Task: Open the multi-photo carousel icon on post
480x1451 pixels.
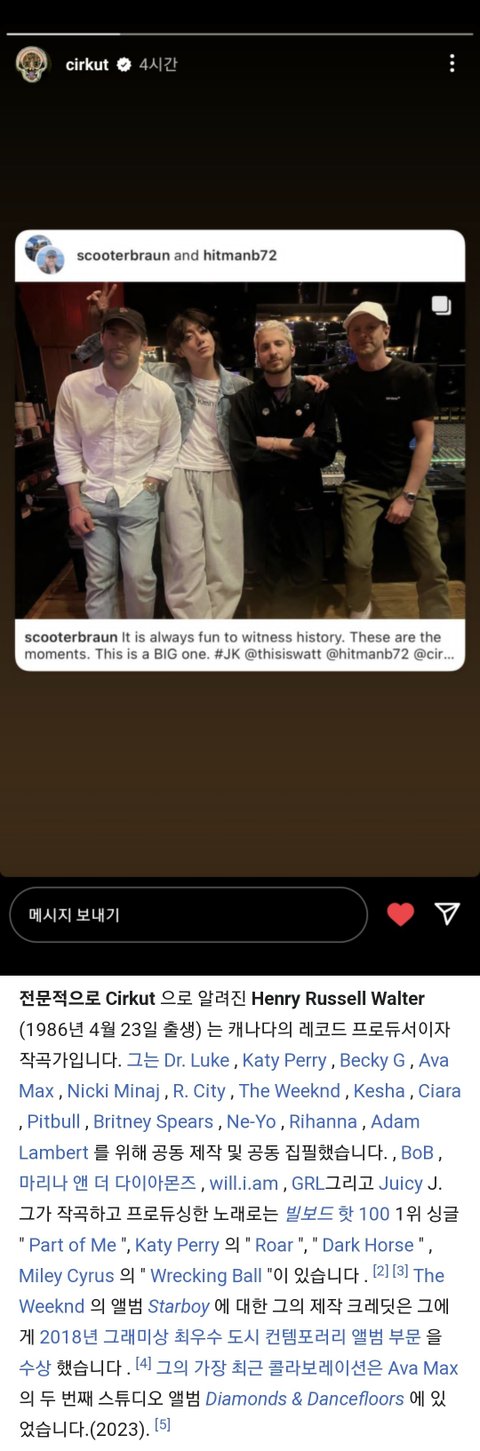Action: [x=441, y=305]
